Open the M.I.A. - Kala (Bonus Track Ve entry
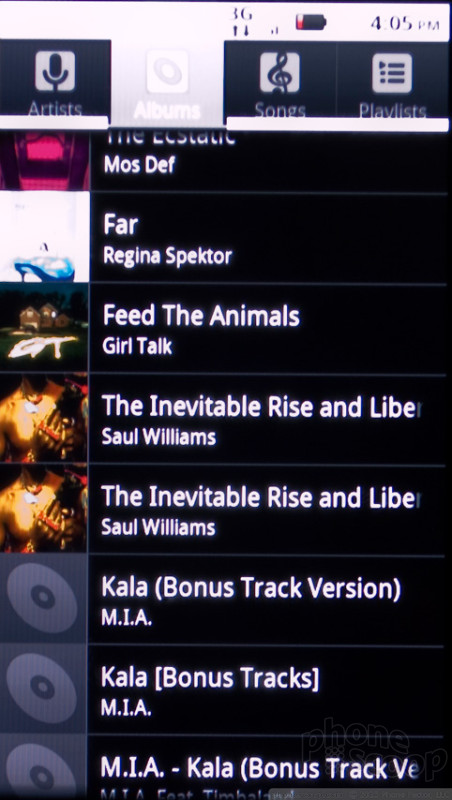 (222, 767)
